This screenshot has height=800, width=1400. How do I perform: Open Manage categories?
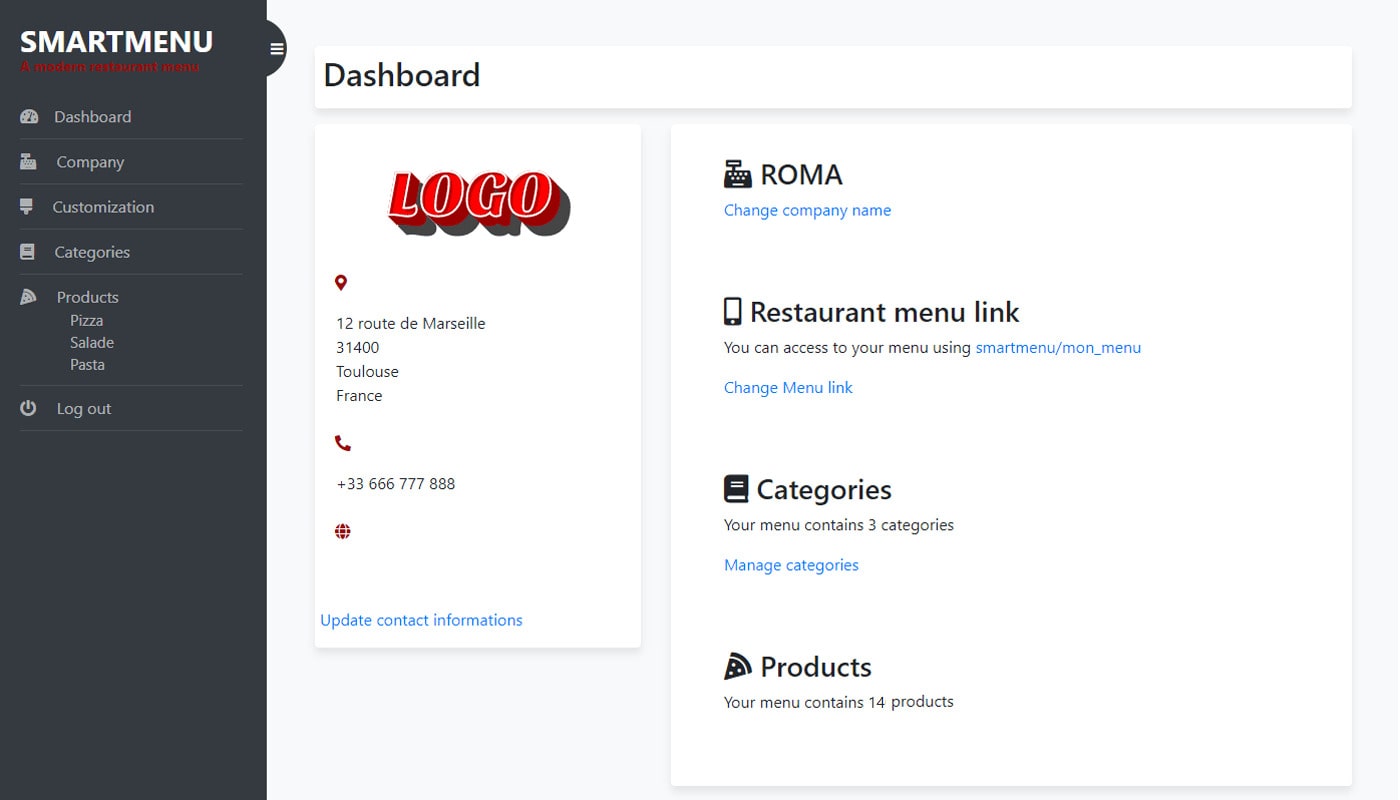click(x=791, y=565)
